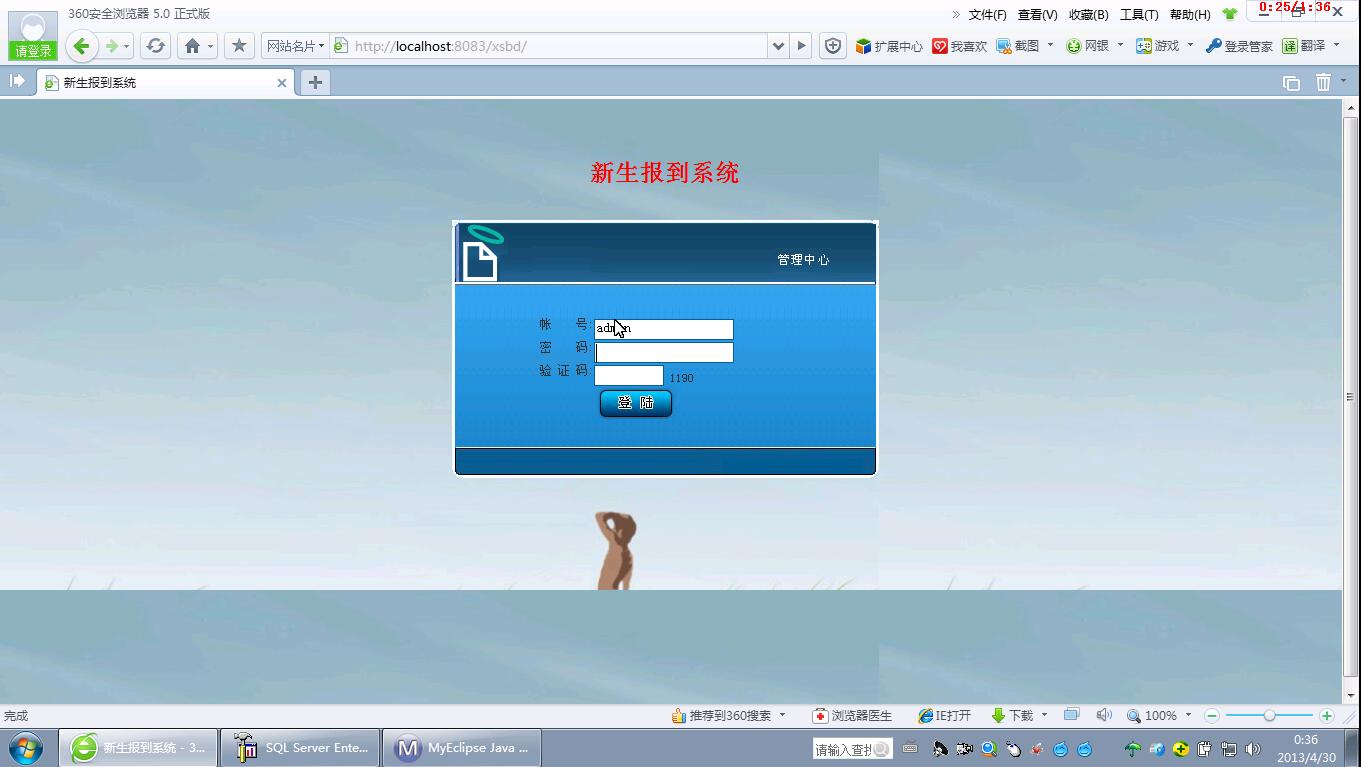Click the status bar window mode icon
Image resolution: width=1361 pixels, height=767 pixels.
(x=1071, y=714)
